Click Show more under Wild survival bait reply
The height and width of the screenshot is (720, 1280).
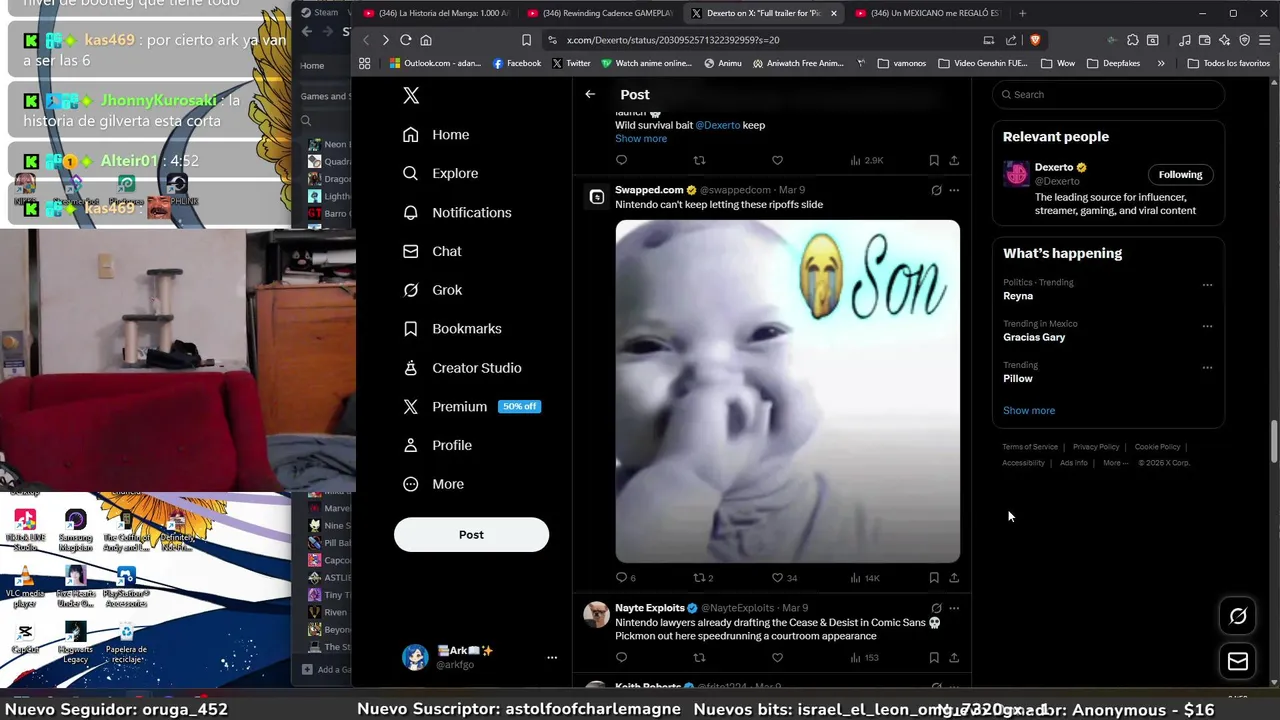tap(641, 138)
